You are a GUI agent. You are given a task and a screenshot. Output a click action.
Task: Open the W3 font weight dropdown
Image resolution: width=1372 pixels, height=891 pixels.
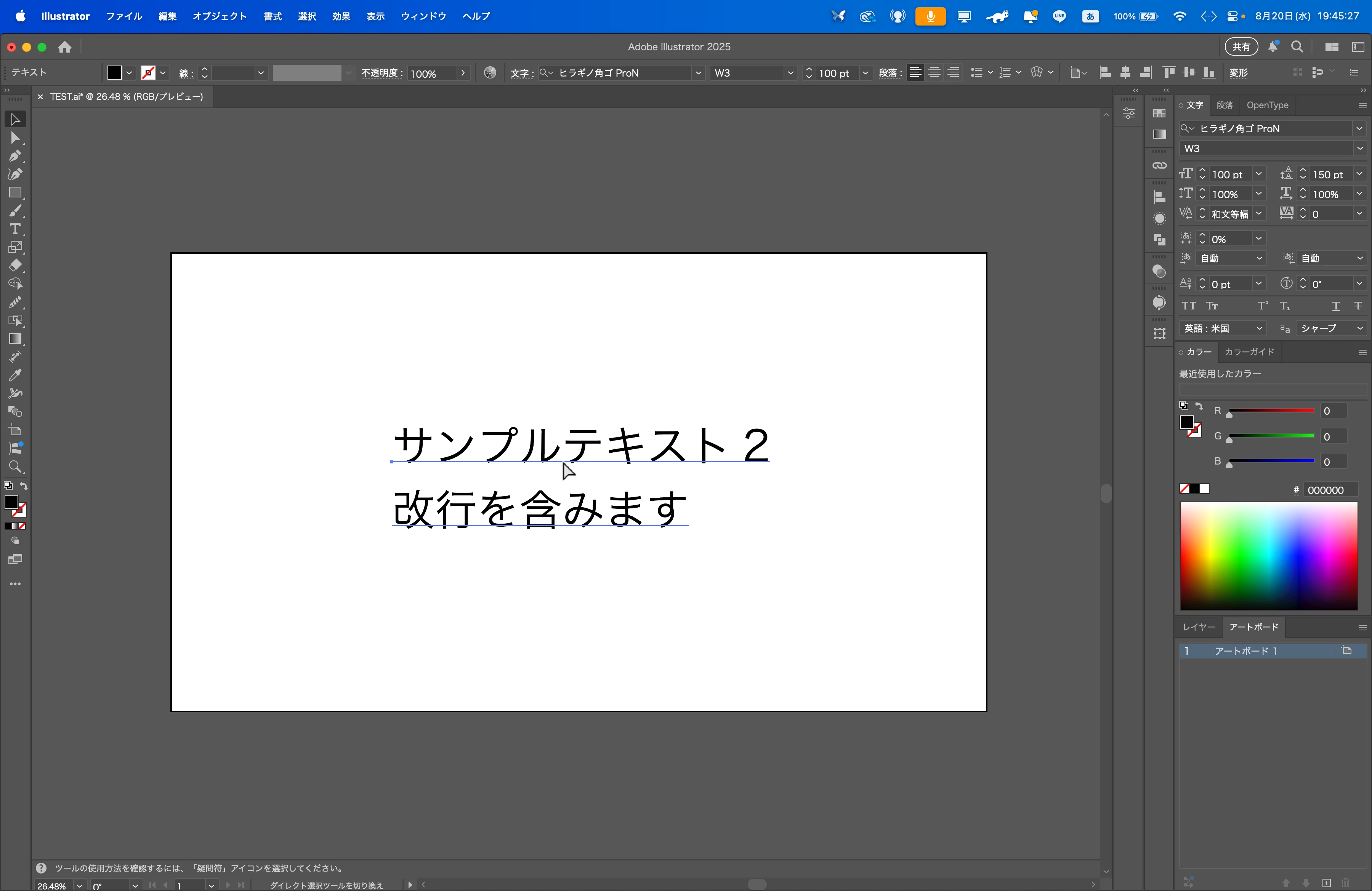point(1359,149)
